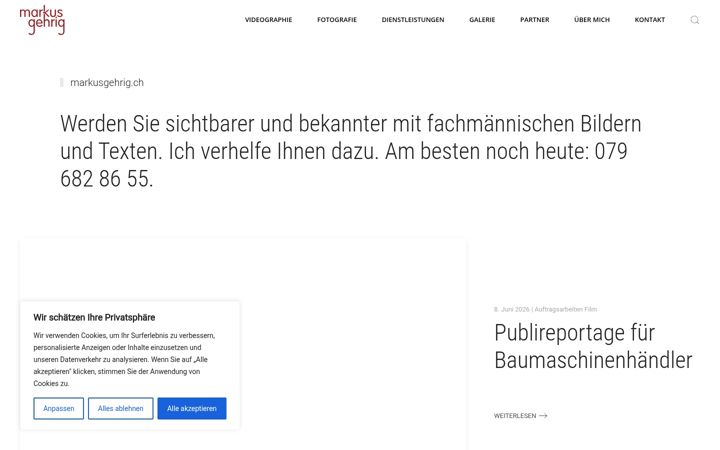Open the Fotografie menu
Viewport: 720px width, 450px height.
[x=337, y=20]
